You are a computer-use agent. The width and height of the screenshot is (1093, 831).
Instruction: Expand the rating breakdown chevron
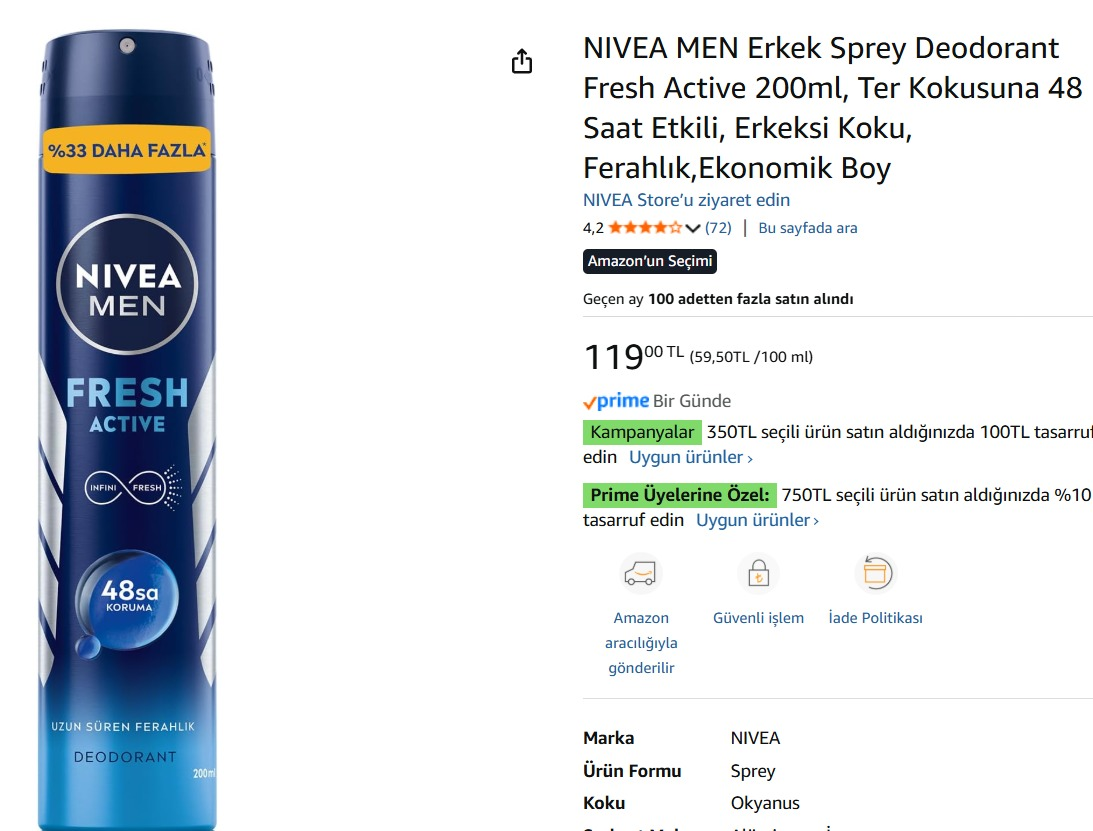[x=693, y=229]
